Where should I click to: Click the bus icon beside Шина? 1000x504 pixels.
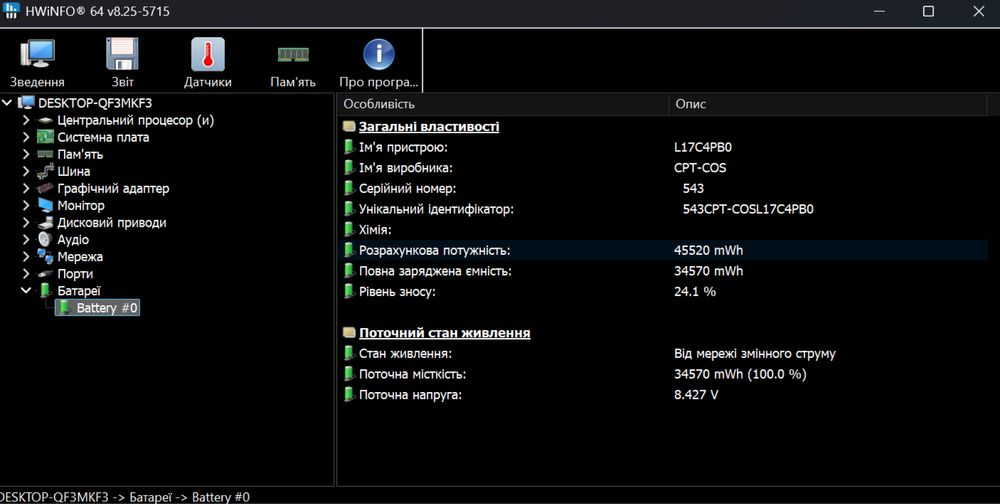click(45, 171)
